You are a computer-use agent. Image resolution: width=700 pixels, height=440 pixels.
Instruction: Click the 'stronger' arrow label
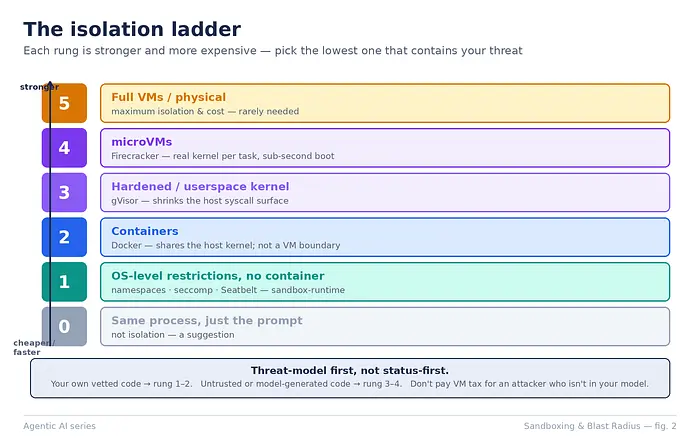coord(39,87)
